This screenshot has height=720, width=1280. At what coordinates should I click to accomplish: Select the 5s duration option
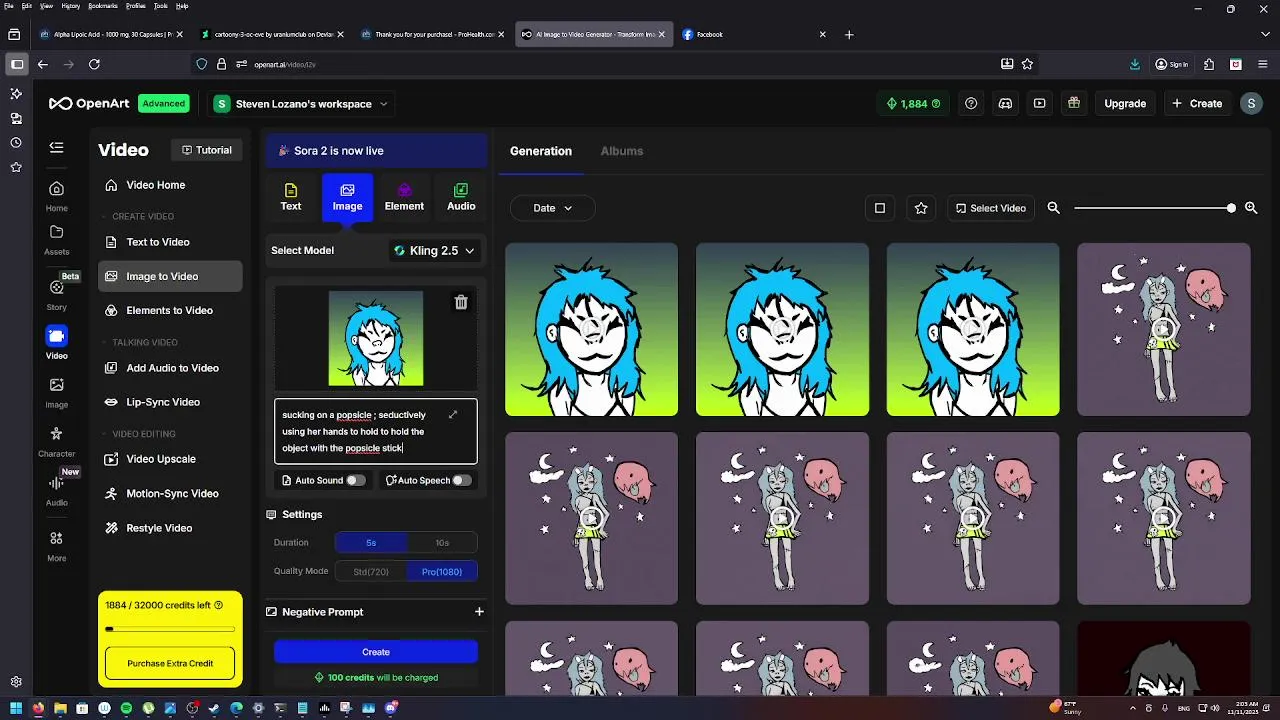[x=371, y=543]
